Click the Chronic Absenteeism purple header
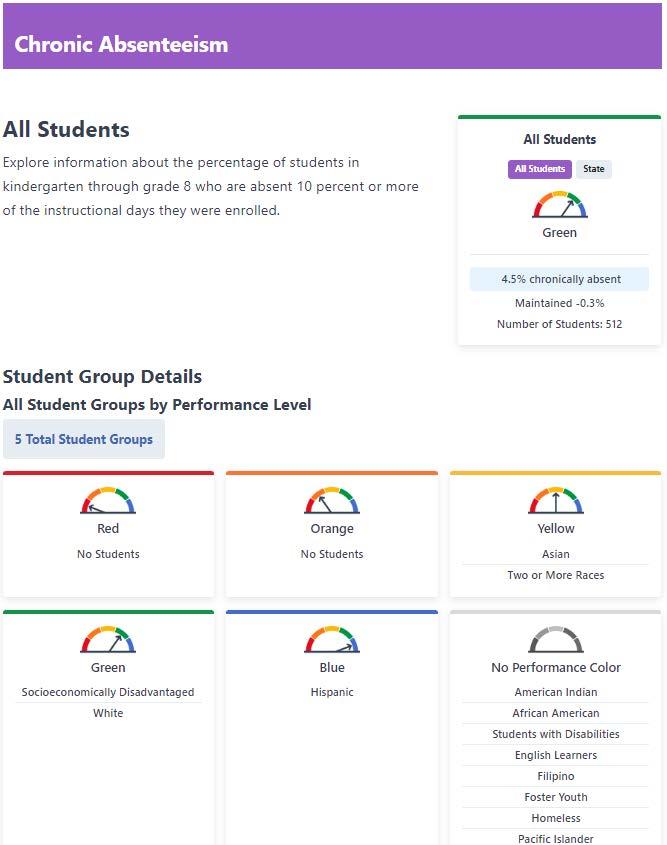This screenshot has width=667, height=845. point(332,36)
